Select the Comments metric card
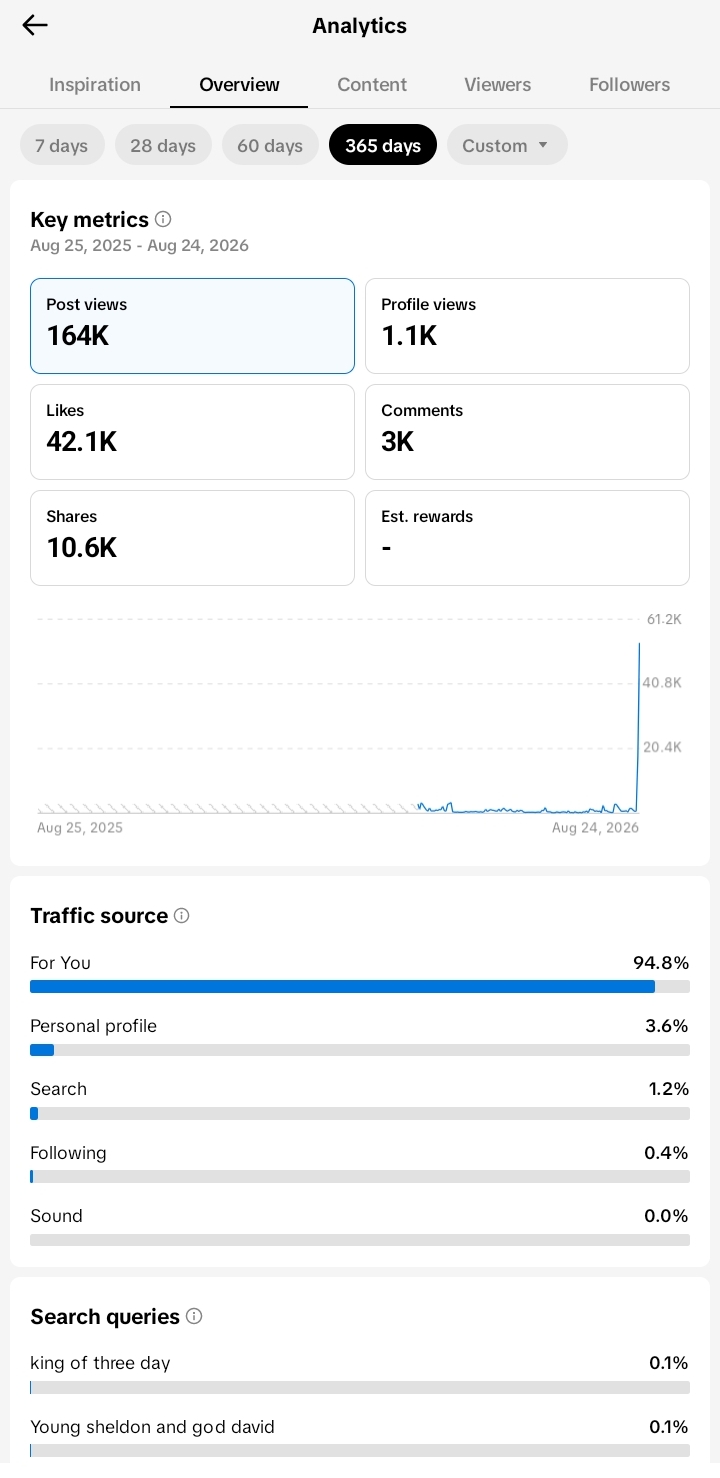Viewport: 720px width, 1478px height. pos(527,432)
